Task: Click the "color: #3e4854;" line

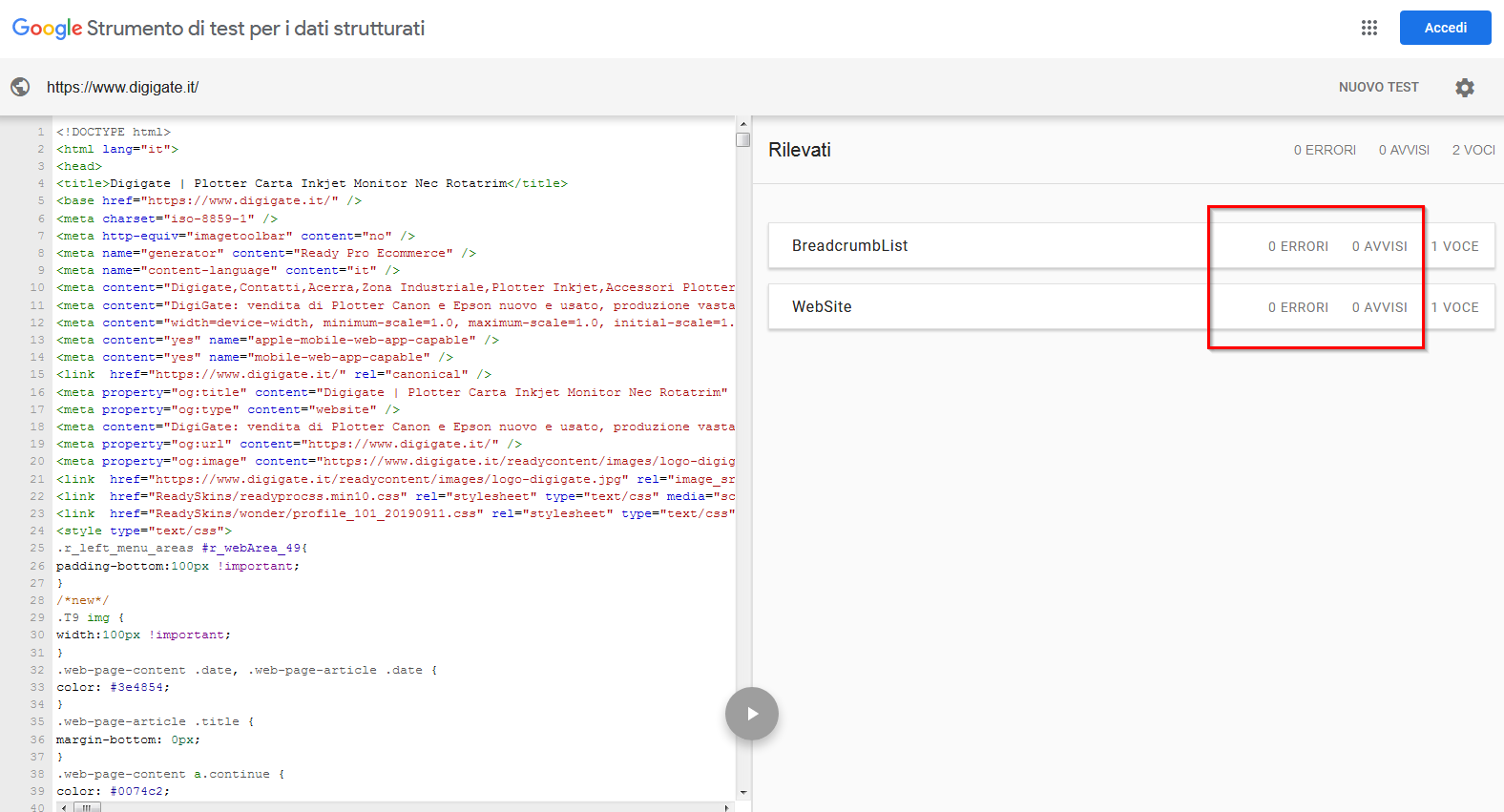Action: pyautogui.click(x=113, y=687)
